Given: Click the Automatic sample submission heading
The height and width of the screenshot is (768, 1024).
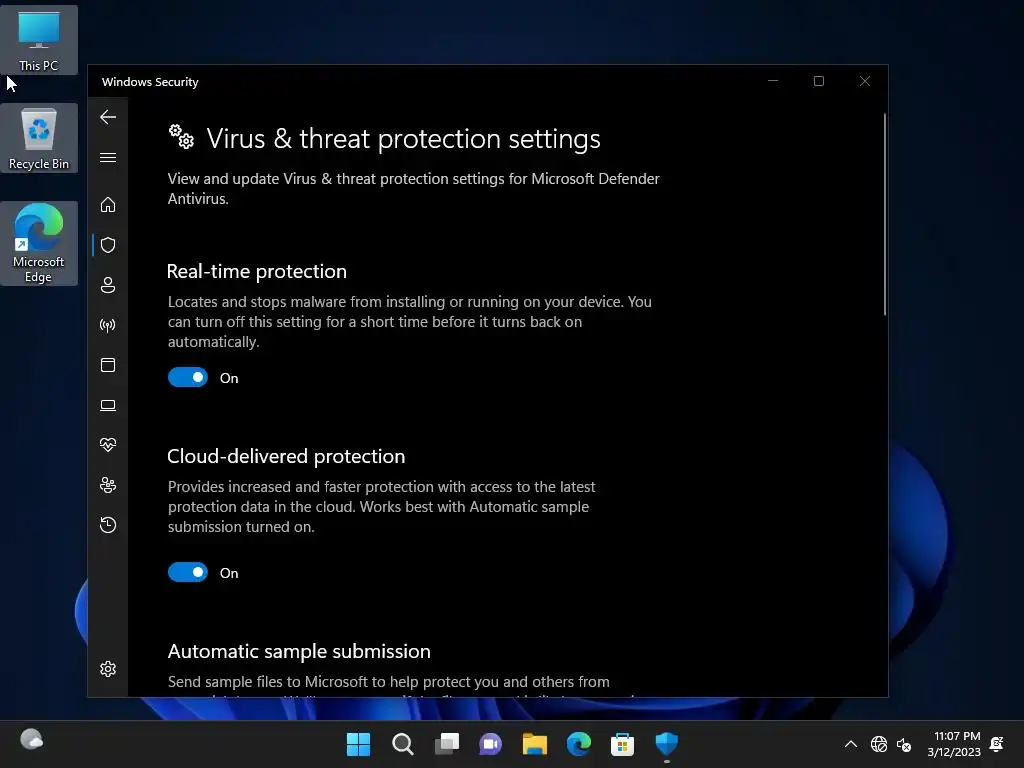Looking at the screenshot, I should click(x=299, y=652).
